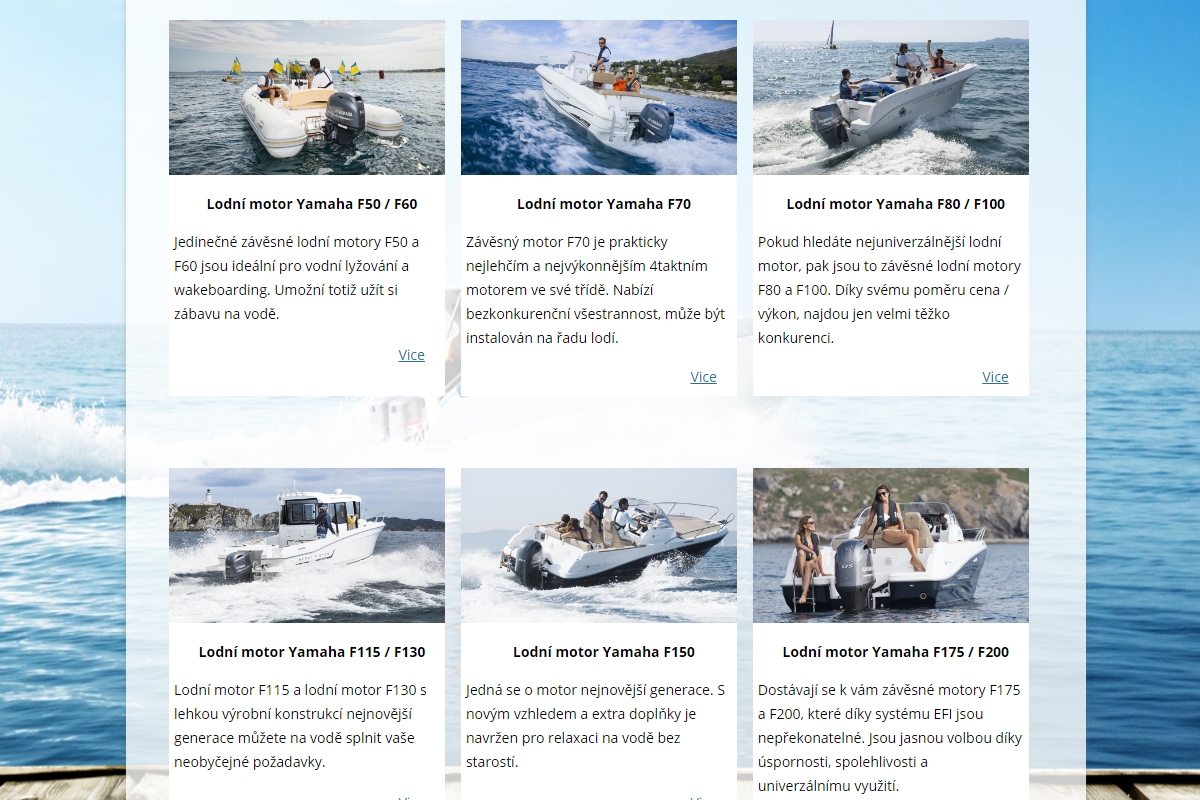The height and width of the screenshot is (800, 1200).
Task: Follow the Více link under the F50 / F60 description
Action: [x=411, y=355]
